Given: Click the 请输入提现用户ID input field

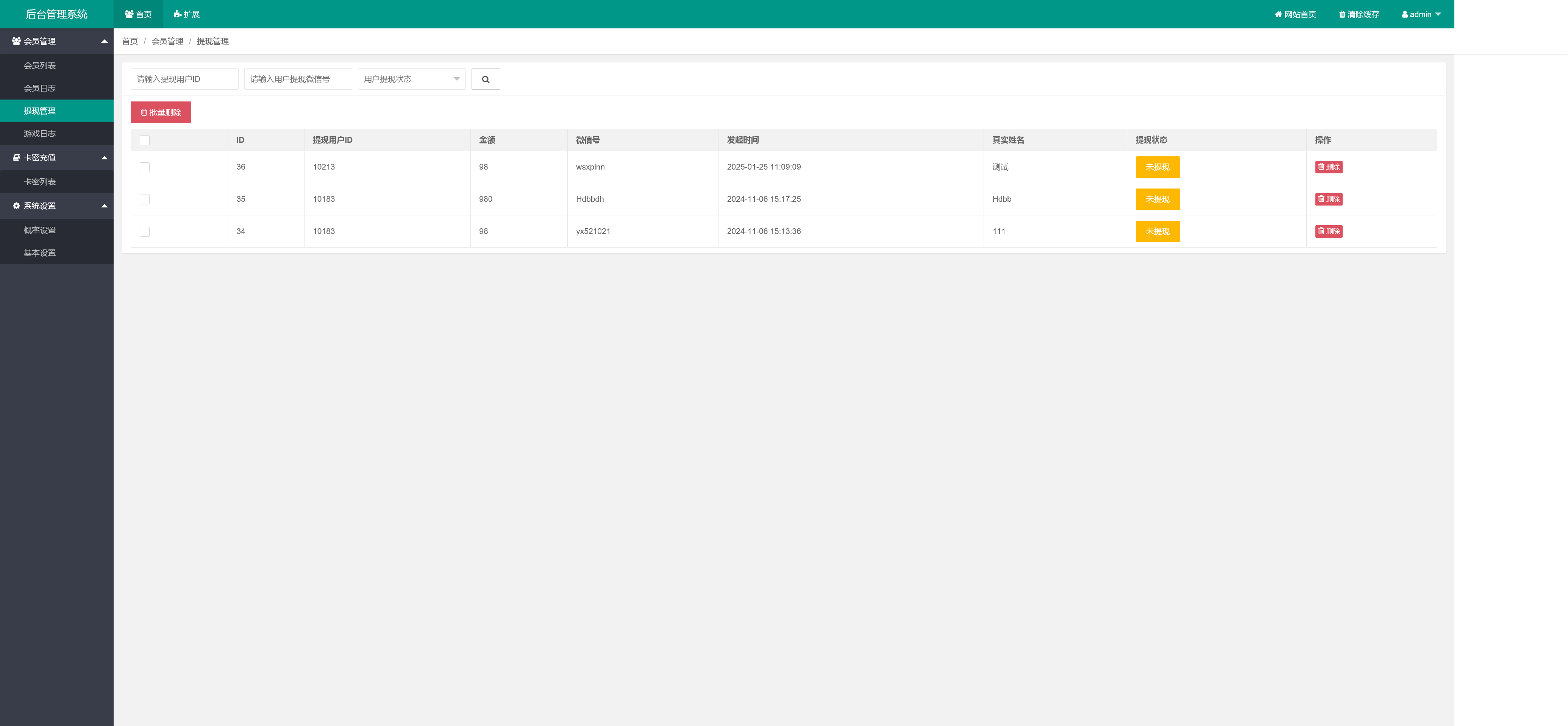Looking at the screenshot, I should click(184, 79).
